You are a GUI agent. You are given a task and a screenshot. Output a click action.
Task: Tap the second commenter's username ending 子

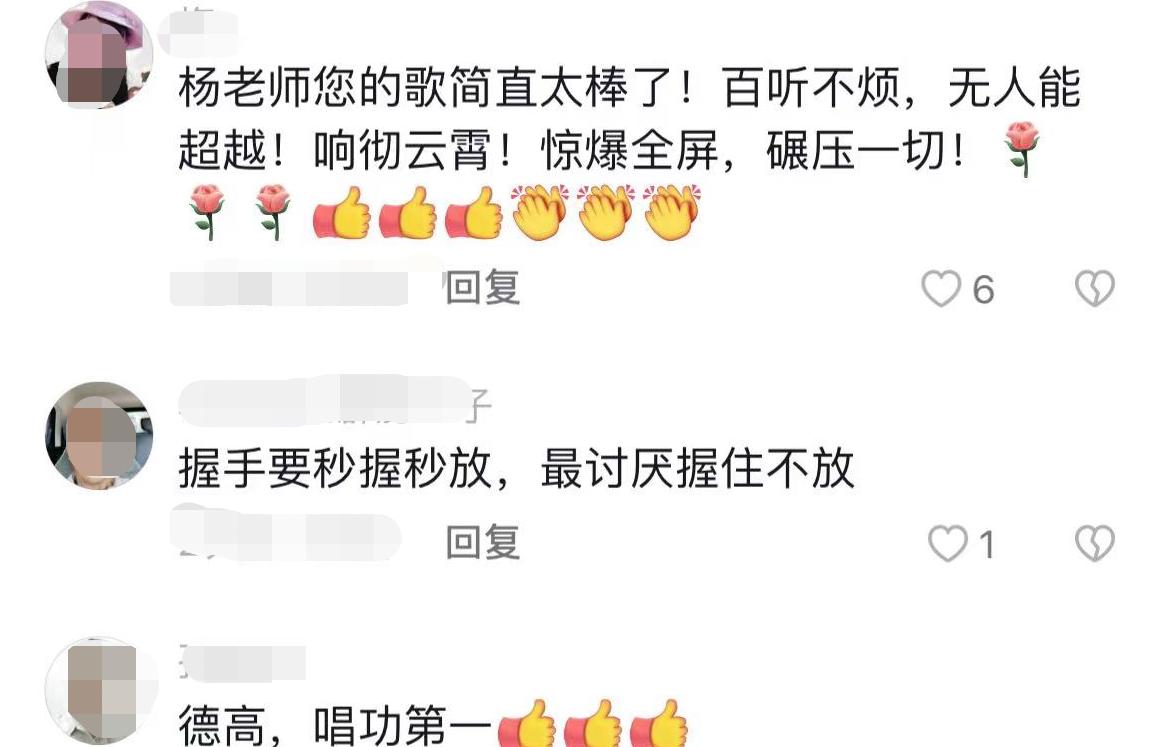335,402
